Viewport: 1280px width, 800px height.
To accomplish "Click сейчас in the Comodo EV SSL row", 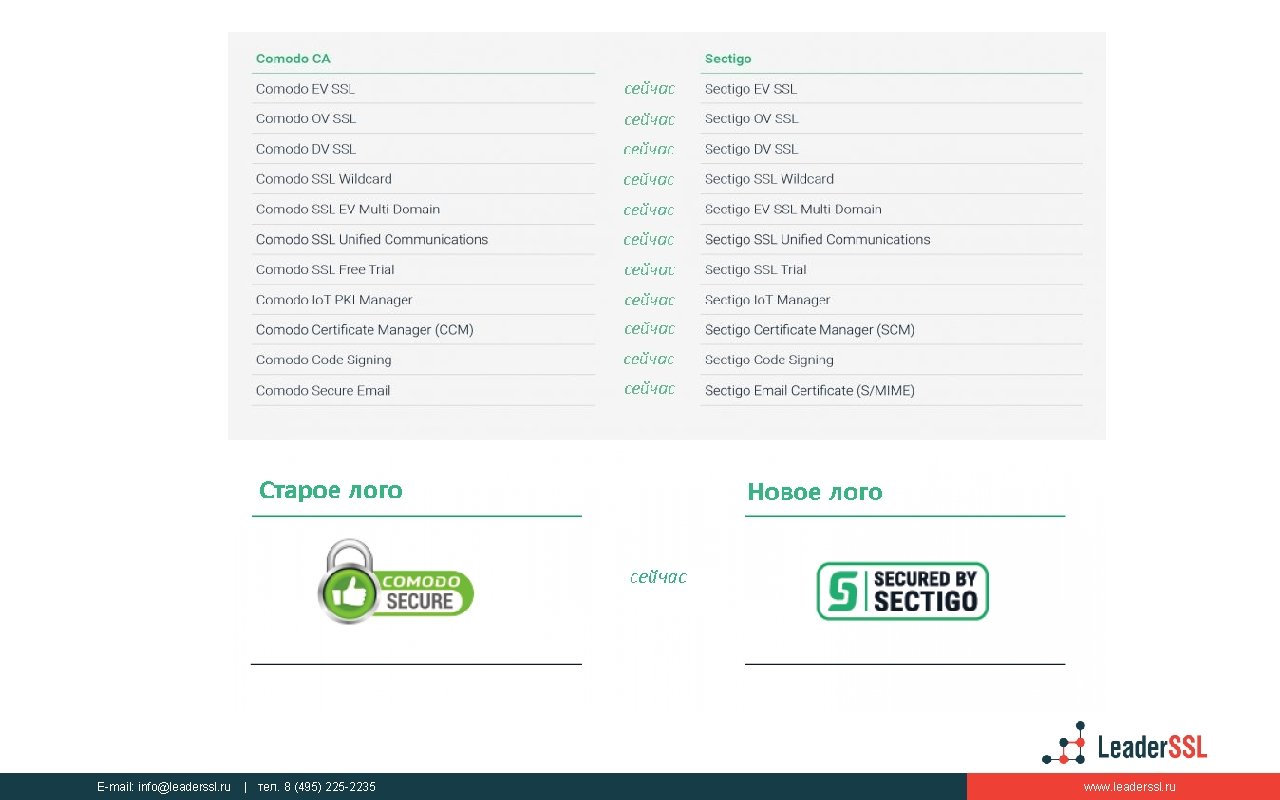I will 650,89.
